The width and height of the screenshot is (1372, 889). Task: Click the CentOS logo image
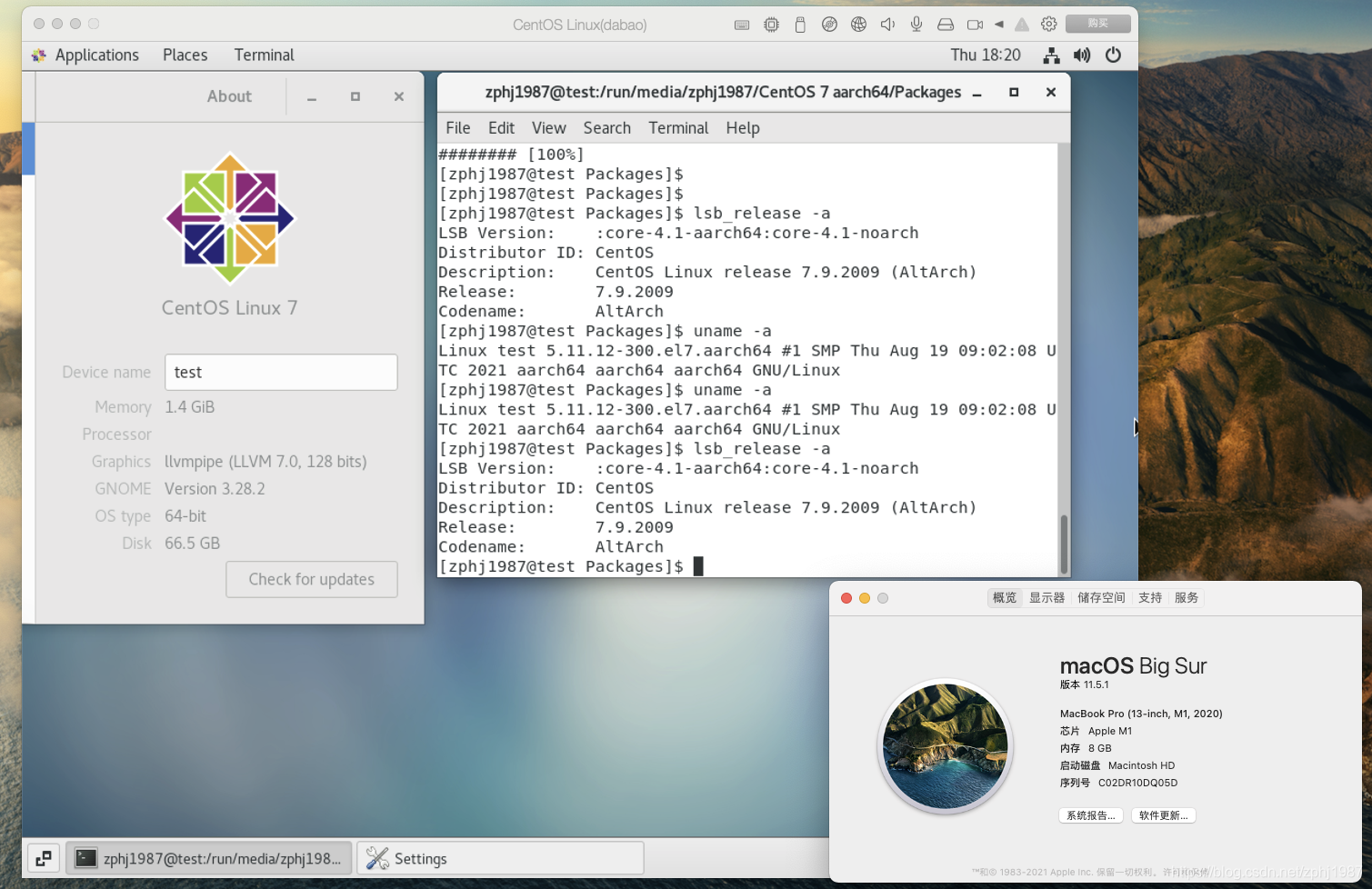click(229, 218)
